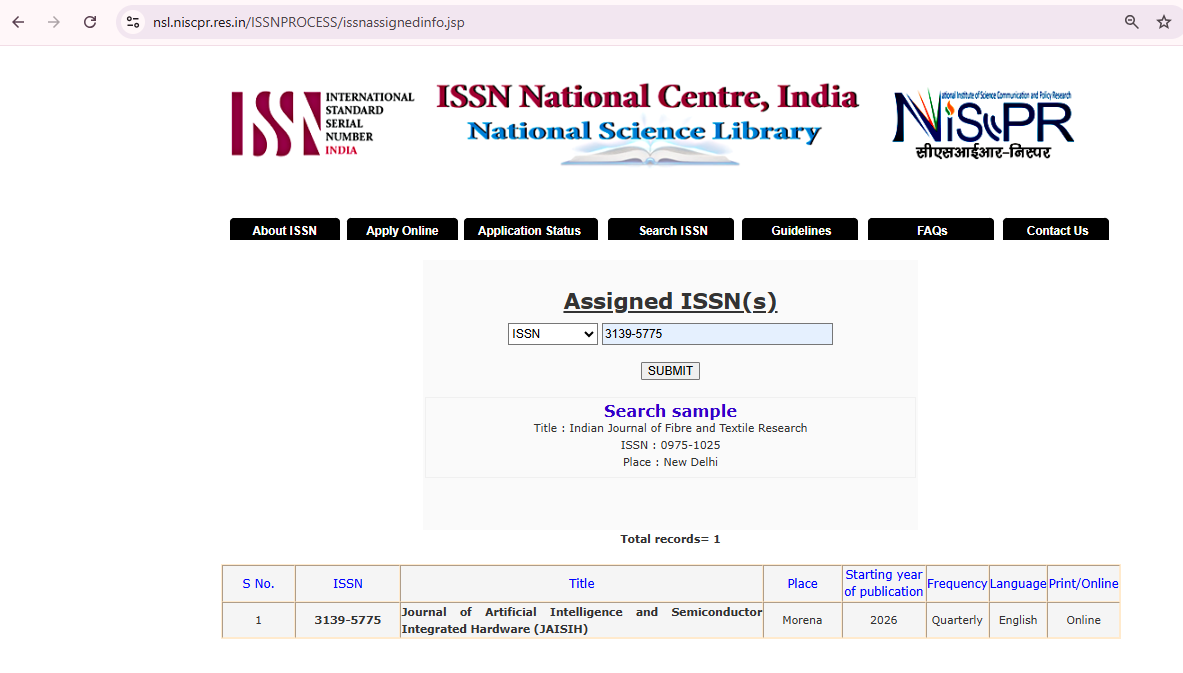Click the Total records= 1 text

(670, 539)
